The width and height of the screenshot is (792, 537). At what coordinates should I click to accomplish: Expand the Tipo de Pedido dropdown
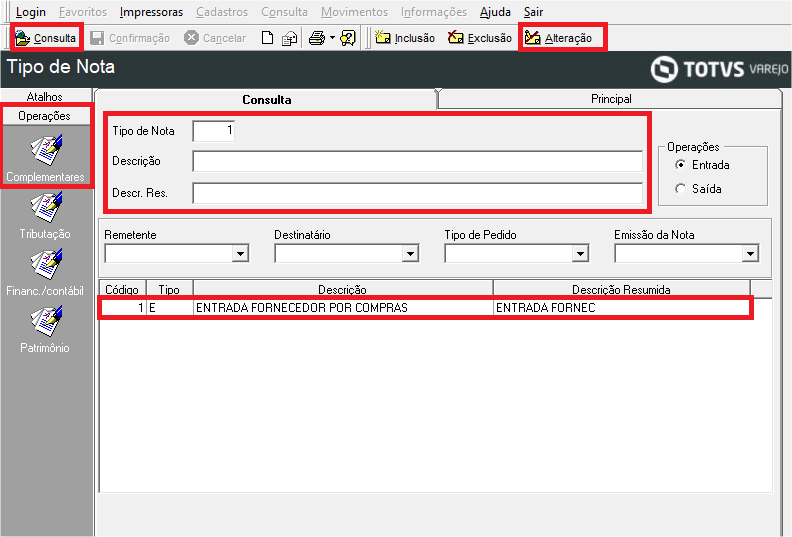pyautogui.click(x=580, y=253)
